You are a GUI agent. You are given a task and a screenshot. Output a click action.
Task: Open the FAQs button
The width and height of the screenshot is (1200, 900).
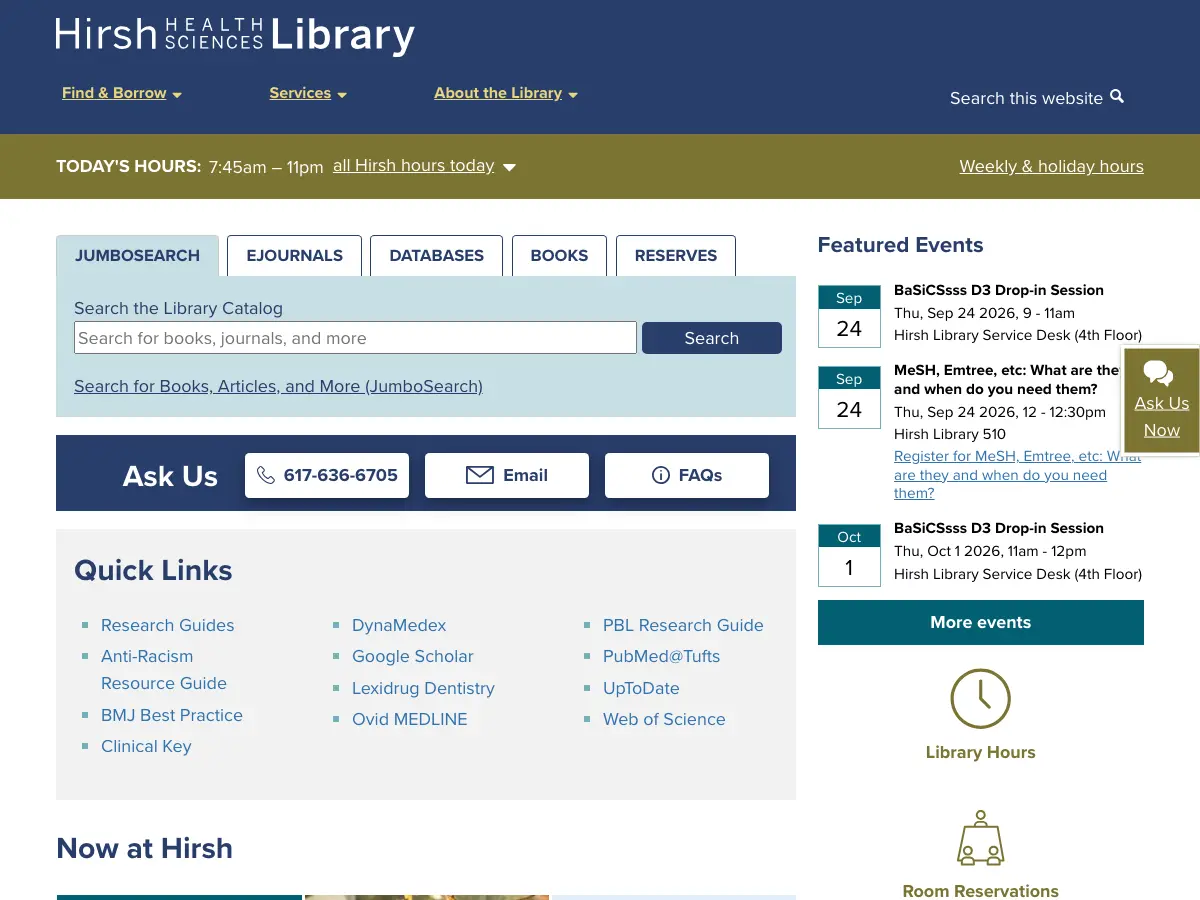687,475
